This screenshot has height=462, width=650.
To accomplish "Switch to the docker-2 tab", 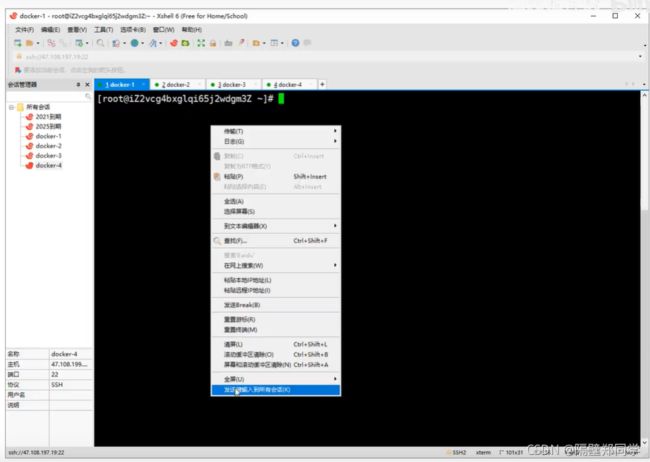I will 178,85.
